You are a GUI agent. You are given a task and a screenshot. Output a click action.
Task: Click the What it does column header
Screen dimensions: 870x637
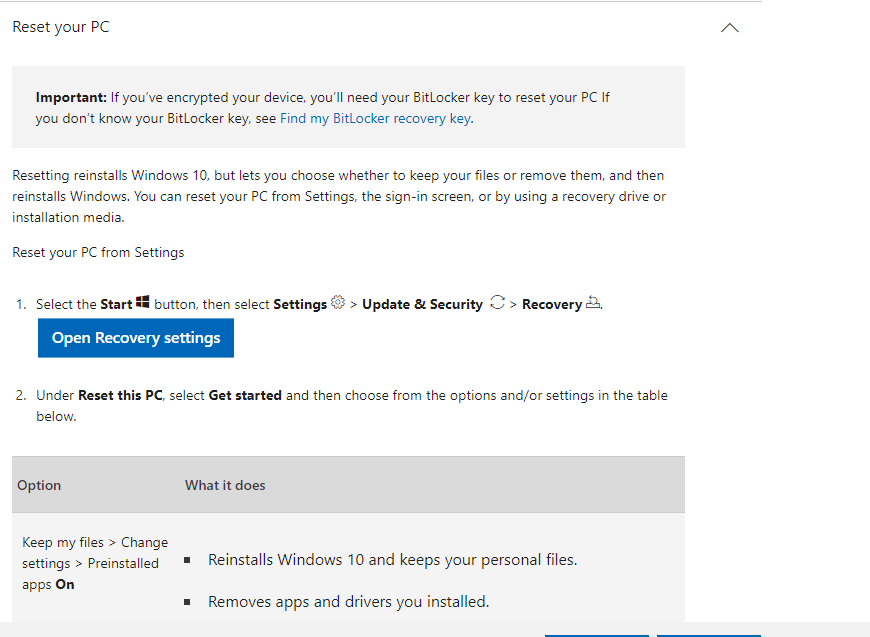[225, 485]
